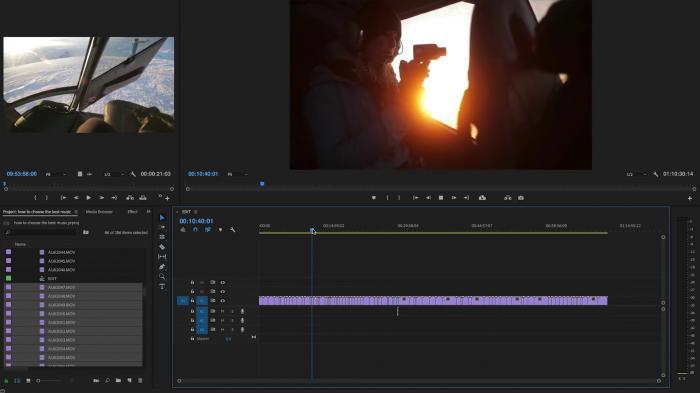The image size is (700, 393).
Task: Toggle Snap magnet in timeline
Action: 195,230
